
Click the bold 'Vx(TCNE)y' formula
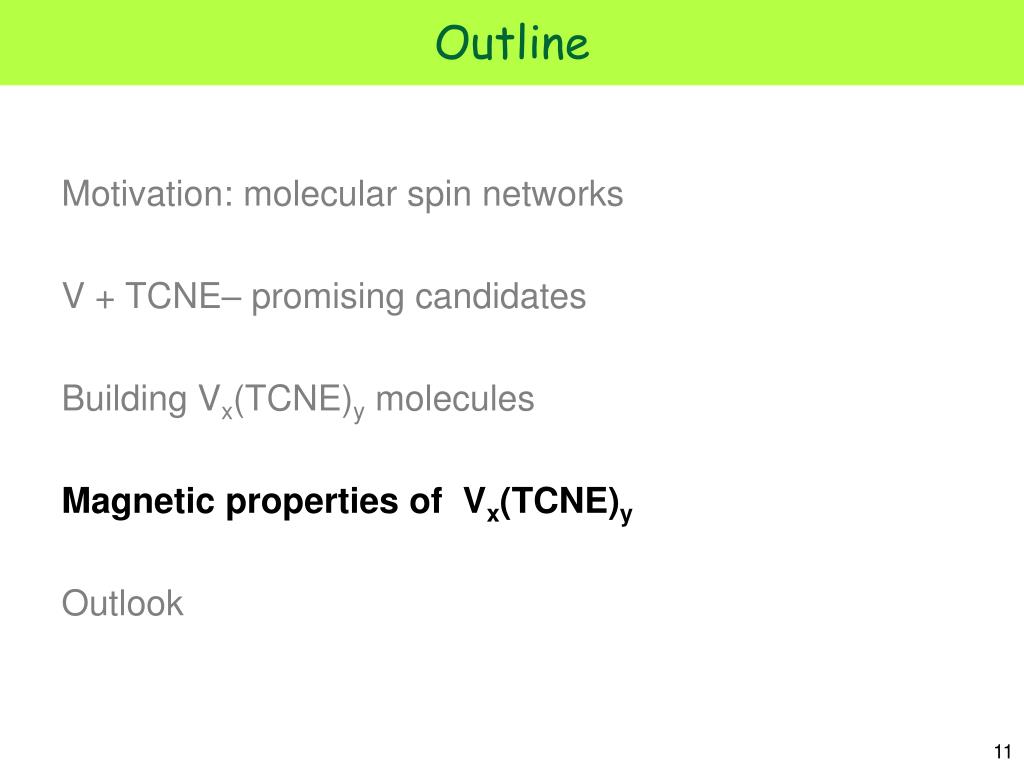click(548, 504)
